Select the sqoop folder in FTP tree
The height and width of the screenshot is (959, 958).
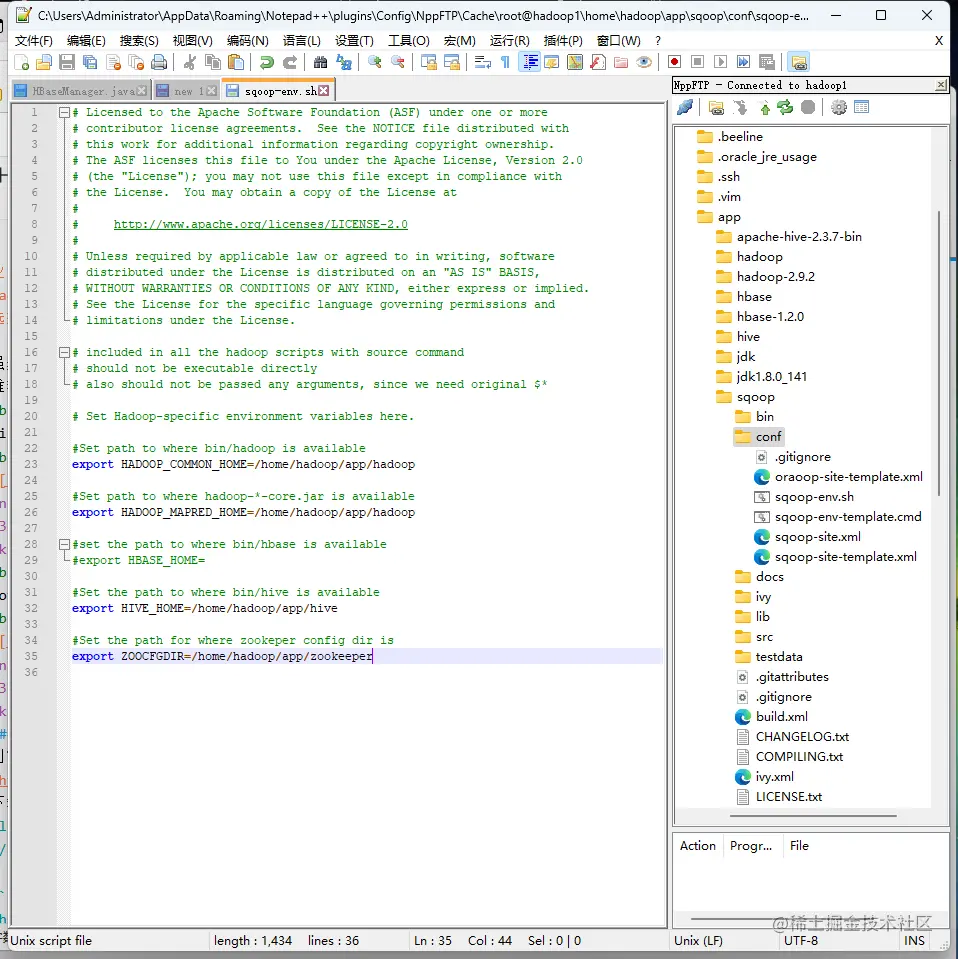tap(756, 397)
